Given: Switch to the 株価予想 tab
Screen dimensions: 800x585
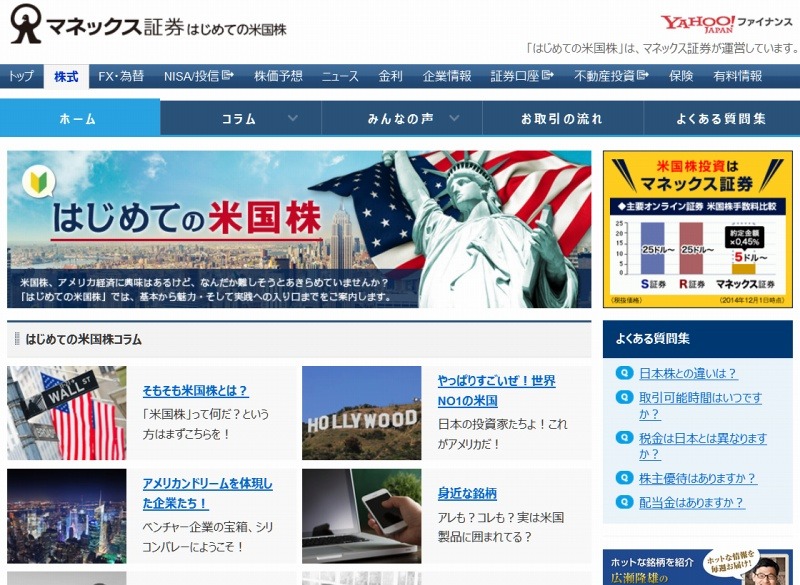Looking at the screenshot, I should click(x=278, y=76).
